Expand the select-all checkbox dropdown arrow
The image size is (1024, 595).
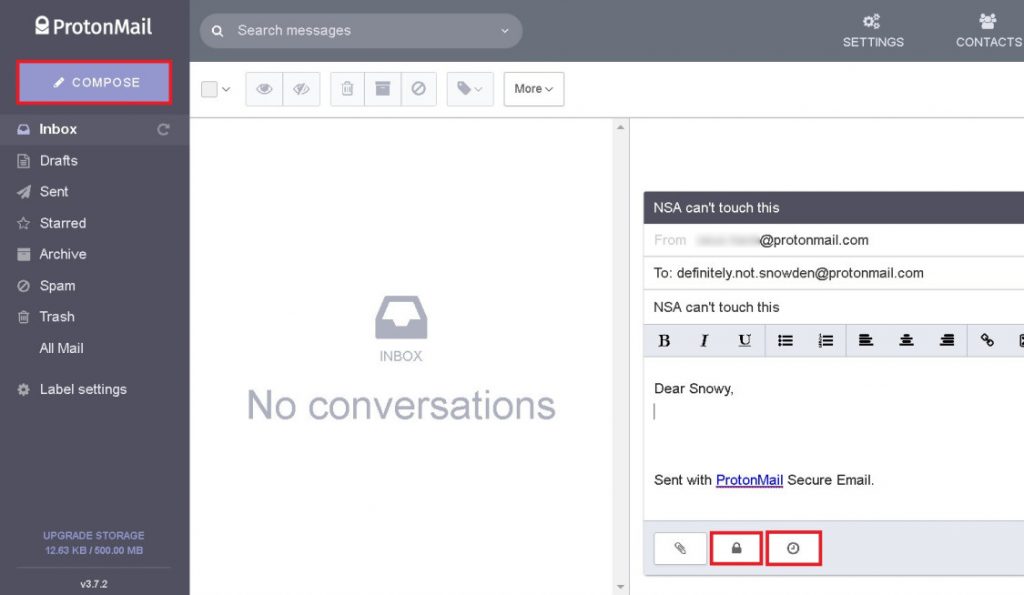coord(226,89)
